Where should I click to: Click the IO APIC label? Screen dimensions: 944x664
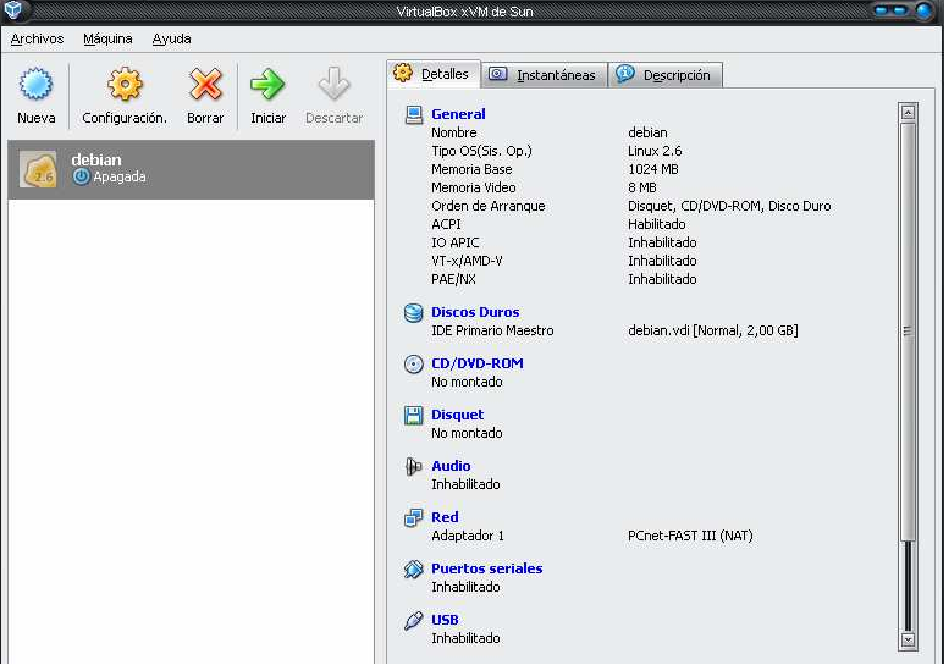click(x=455, y=243)
